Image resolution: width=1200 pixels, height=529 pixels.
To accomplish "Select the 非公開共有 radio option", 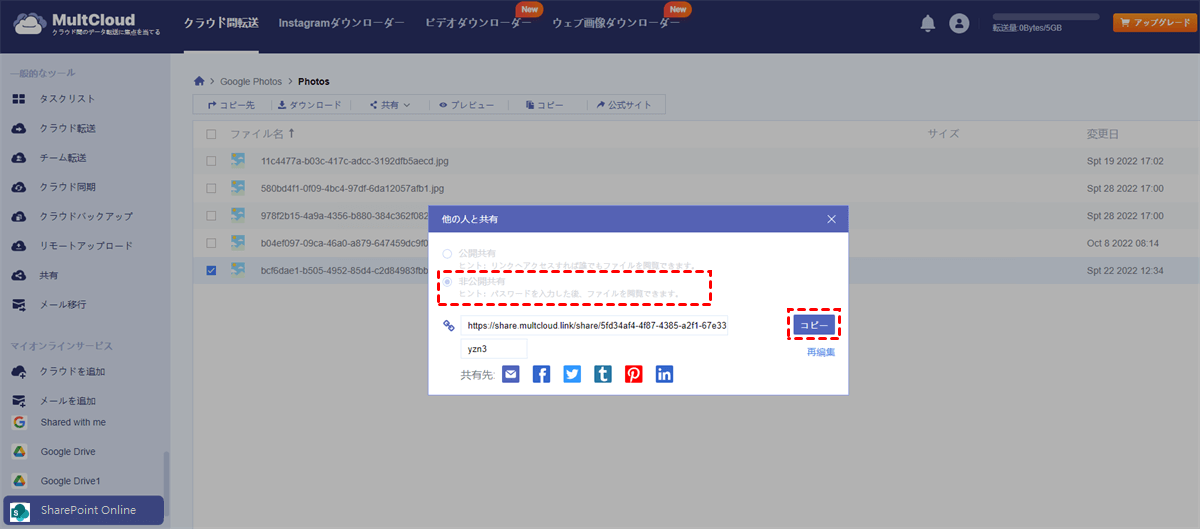I will click(x=447, y=282).
